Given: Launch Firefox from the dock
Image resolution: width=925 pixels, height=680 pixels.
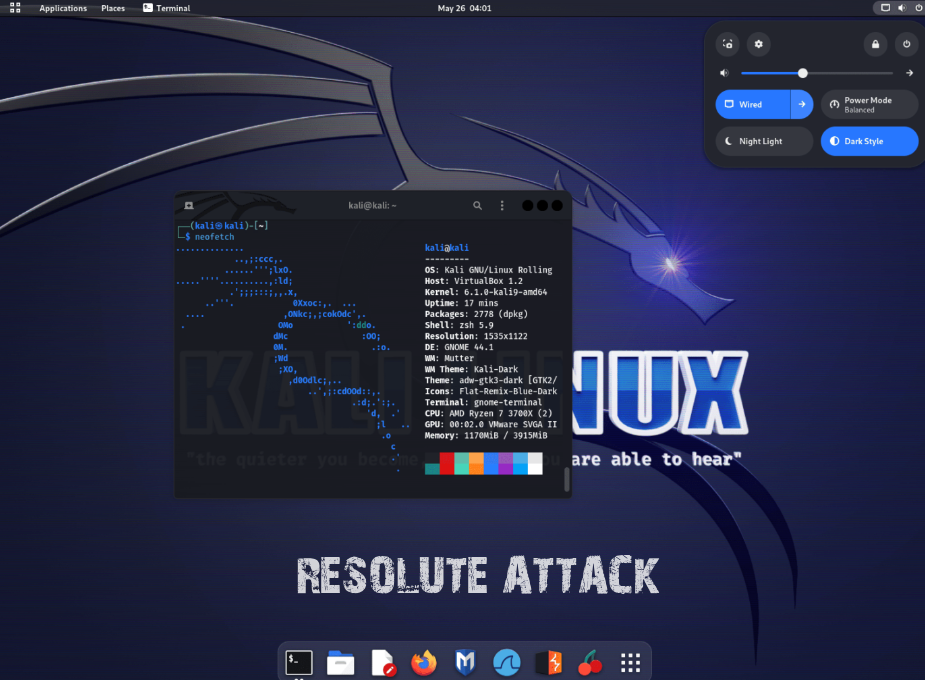Looking at the screenshot, I should (424, 662).
